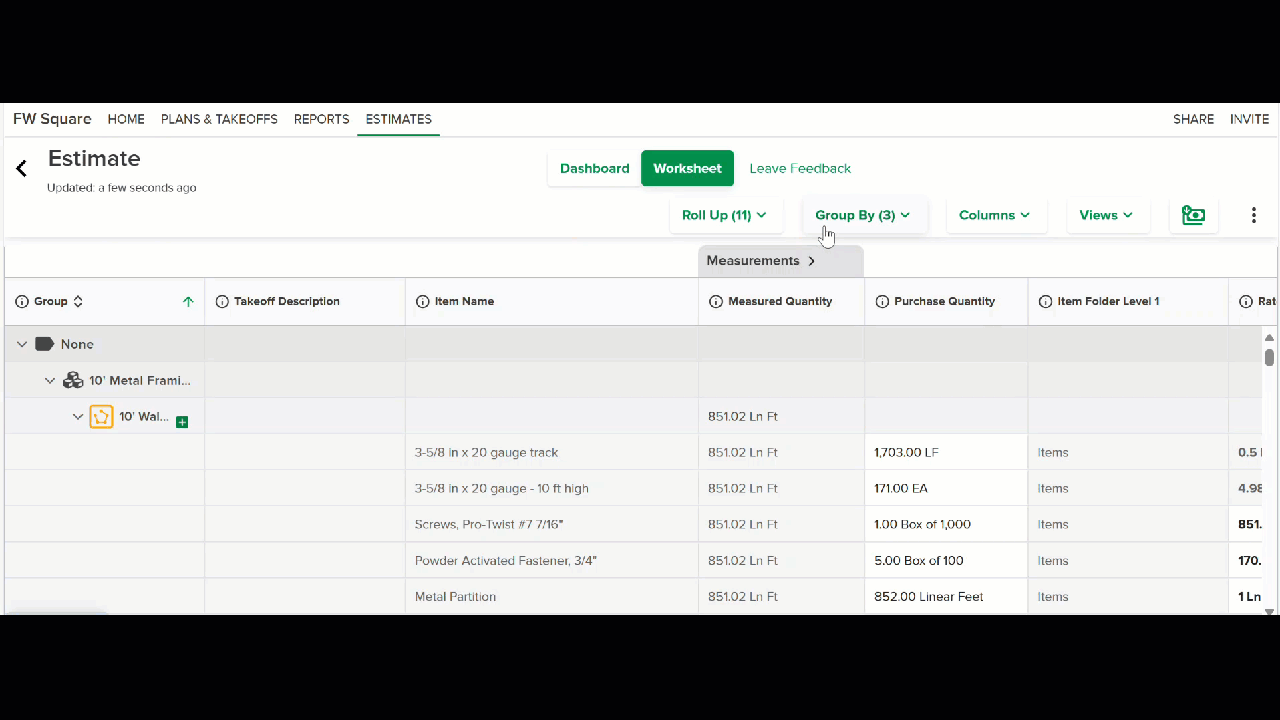This screenshot has height=720, width=1280.
Task: Click the green plus icon beside 10' Wal...
Action: click(x=182, y=423)
